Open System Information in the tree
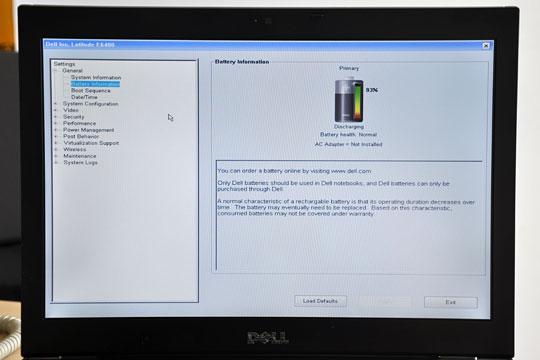Viewport: 540px width, 360px height. click(x=96, y=78)
